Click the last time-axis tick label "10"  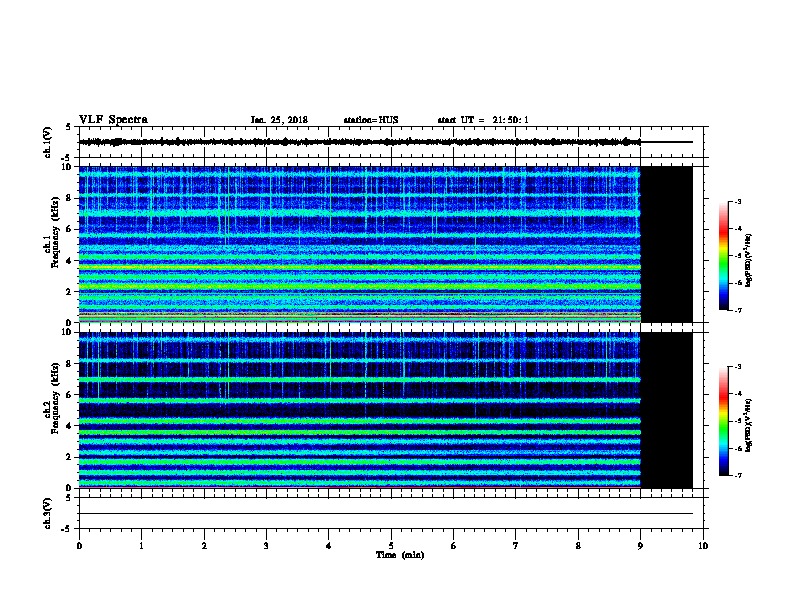[x=703, y=546]
